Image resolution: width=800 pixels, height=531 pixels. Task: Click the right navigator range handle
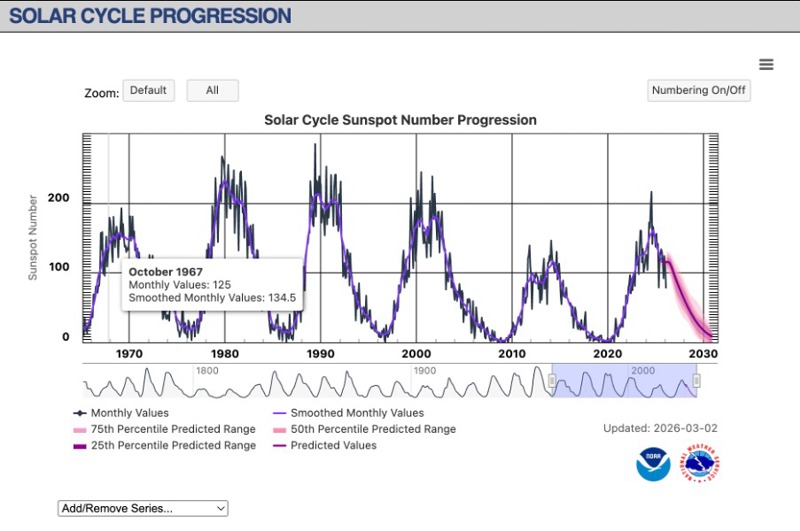tap(697, 381)
